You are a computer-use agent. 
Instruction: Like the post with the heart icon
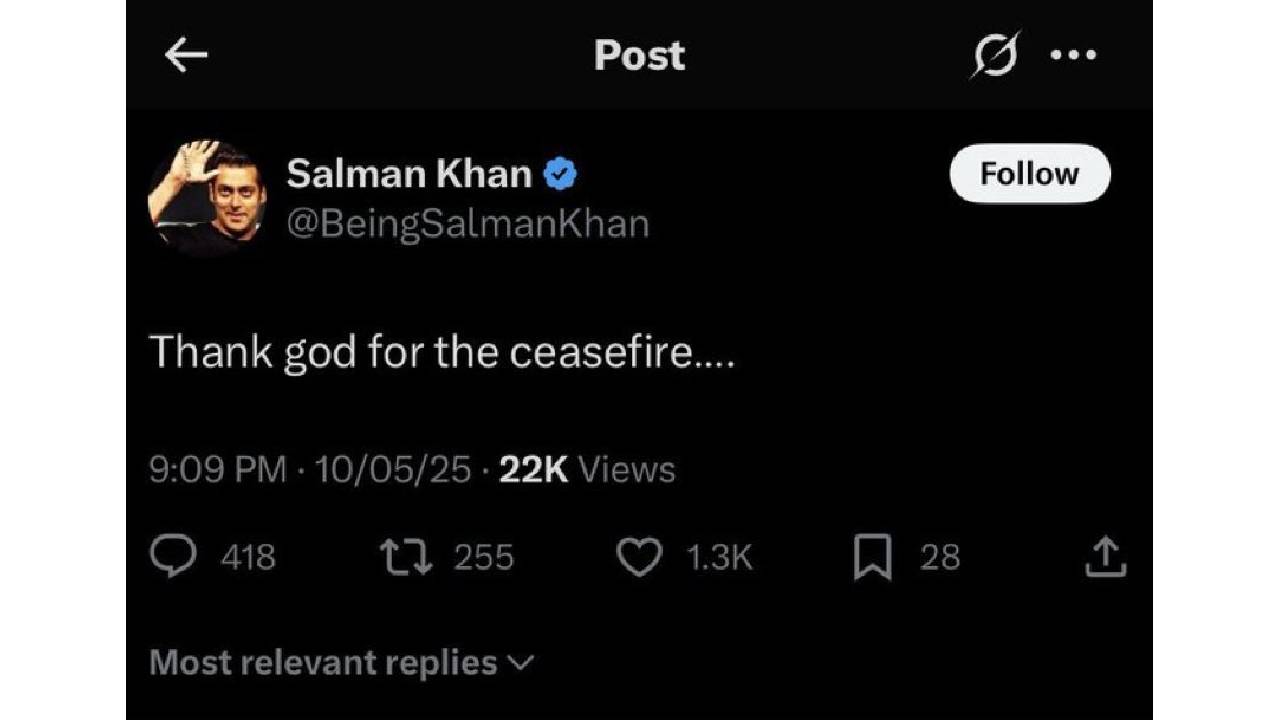[x=639, y=557]
